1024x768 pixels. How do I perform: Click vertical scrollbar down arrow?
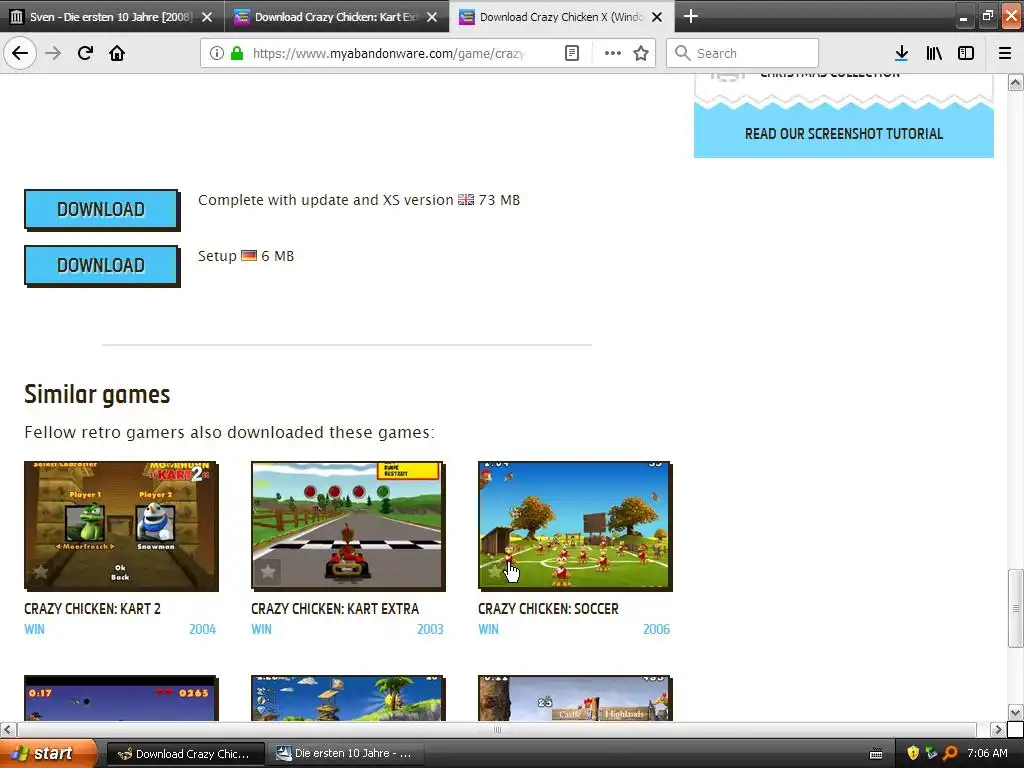pos(1016,712)
